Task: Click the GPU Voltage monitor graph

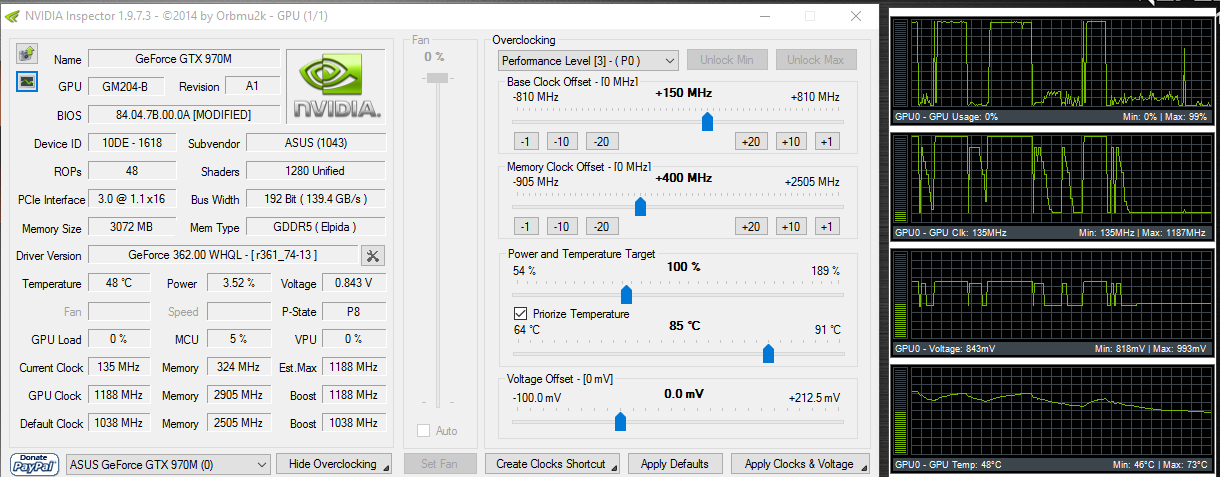Action: click(1051, 301)
